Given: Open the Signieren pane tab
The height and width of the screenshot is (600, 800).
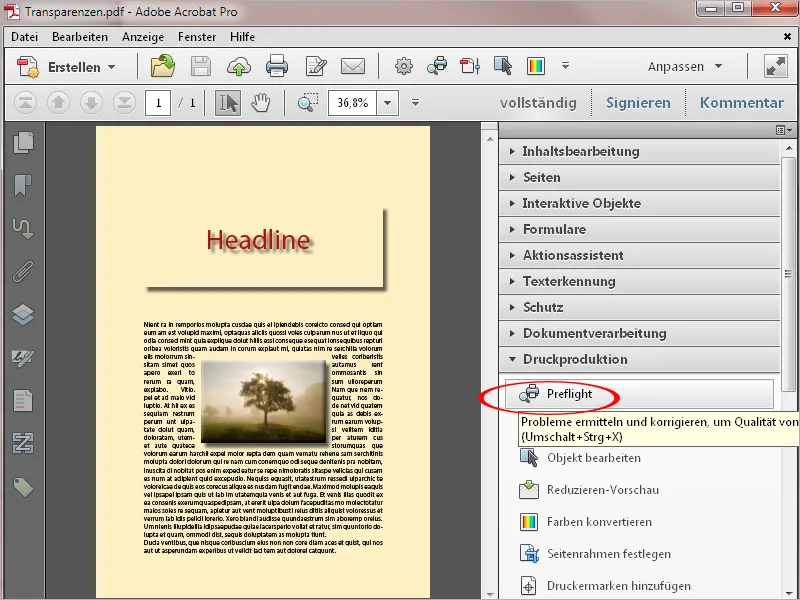Looking at the screenshot, I should click(638, 103).
